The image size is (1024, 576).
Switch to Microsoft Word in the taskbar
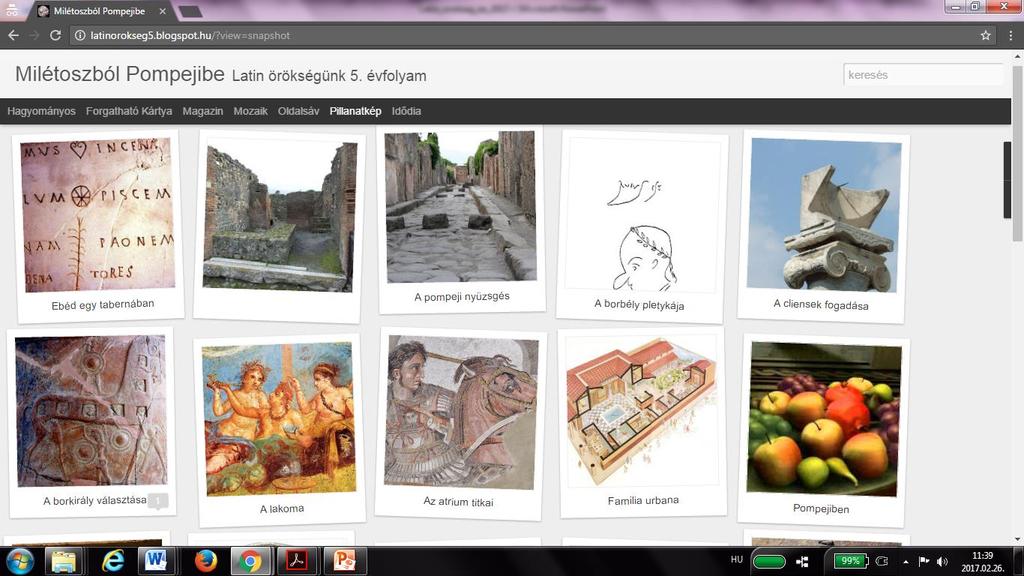156,561
